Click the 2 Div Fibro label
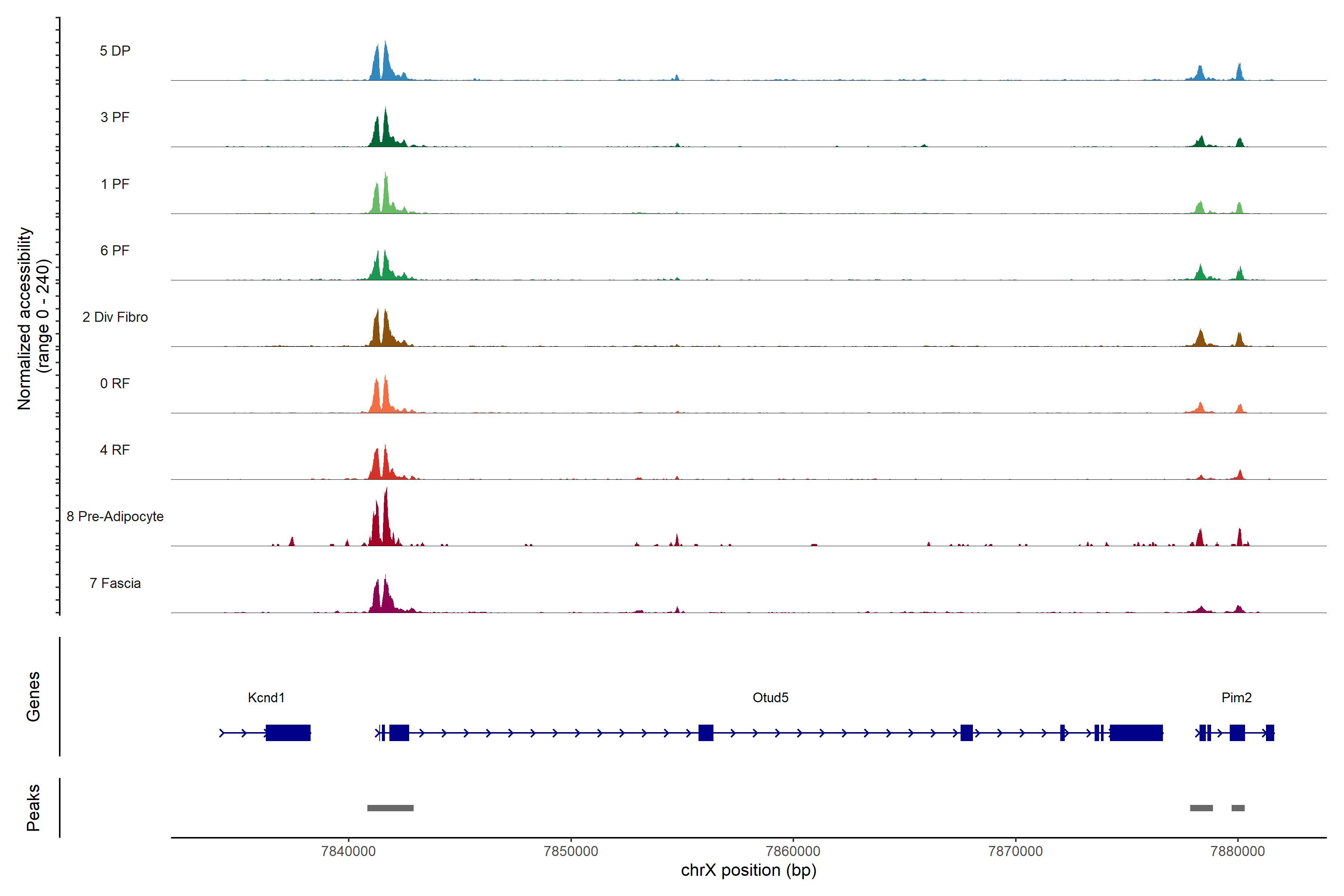 [x=115, y=317]
